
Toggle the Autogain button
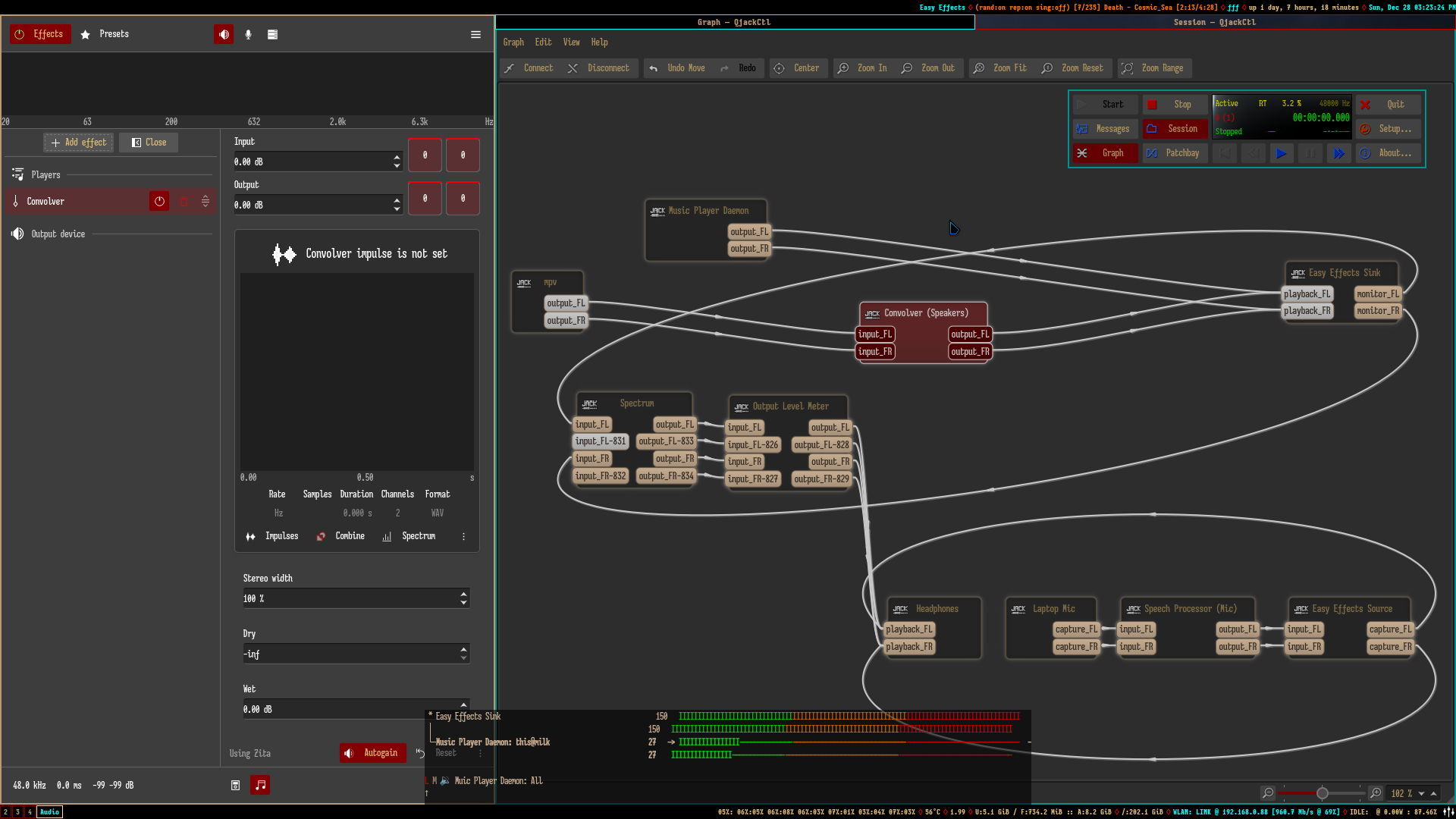point(372,753)
